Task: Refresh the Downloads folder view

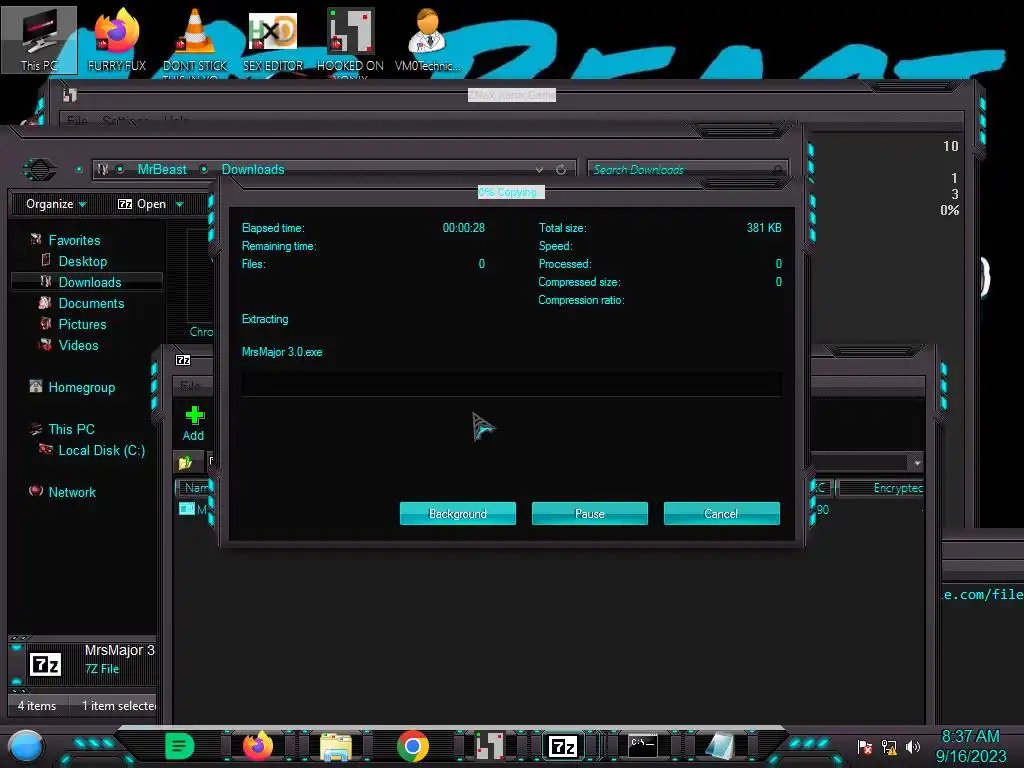Action: (561, 169)
